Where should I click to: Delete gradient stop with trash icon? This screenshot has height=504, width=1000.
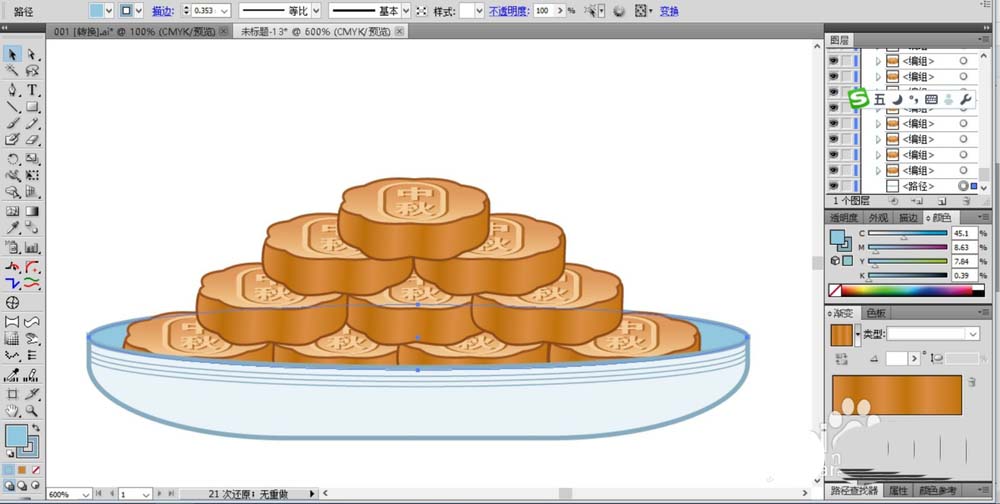(971, 382)
